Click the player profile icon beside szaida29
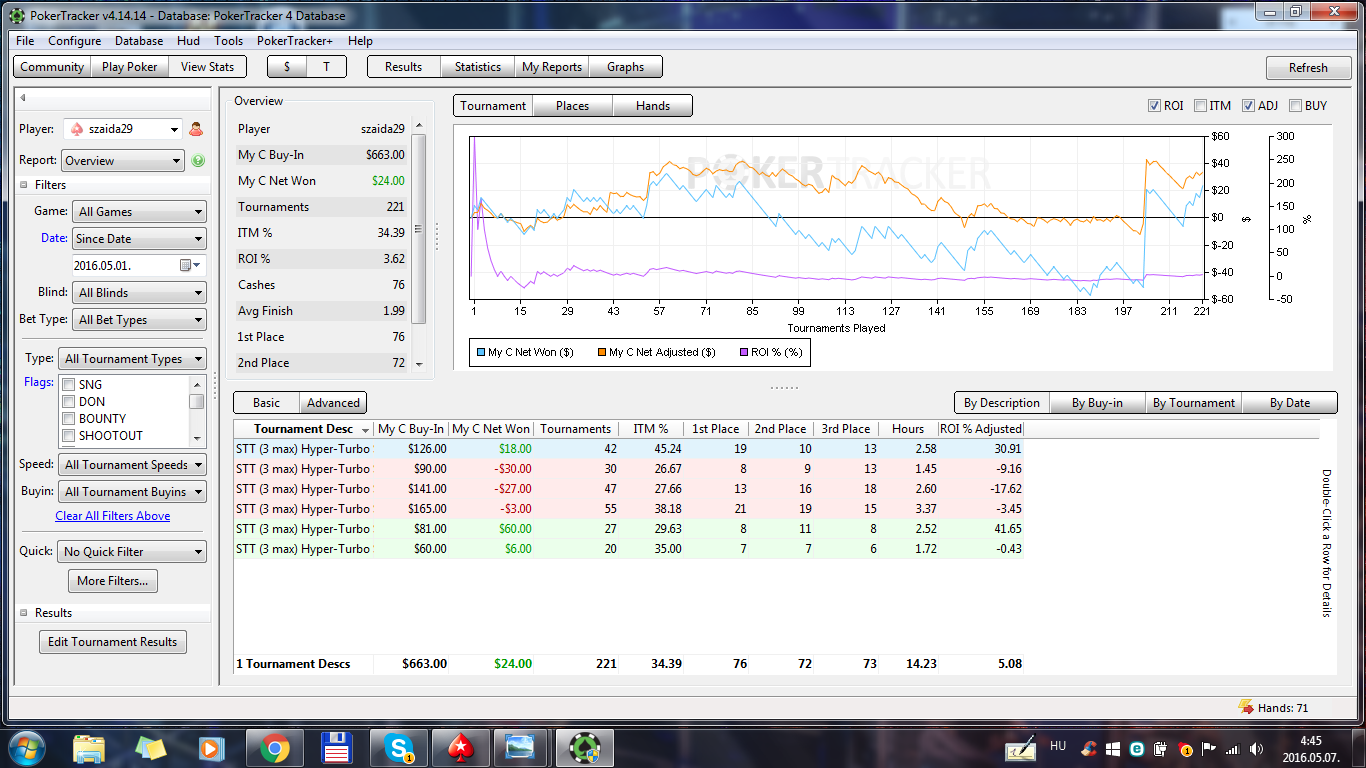Image resolution: width=1366 pixels, height=768 pixels. pos(196,129)
